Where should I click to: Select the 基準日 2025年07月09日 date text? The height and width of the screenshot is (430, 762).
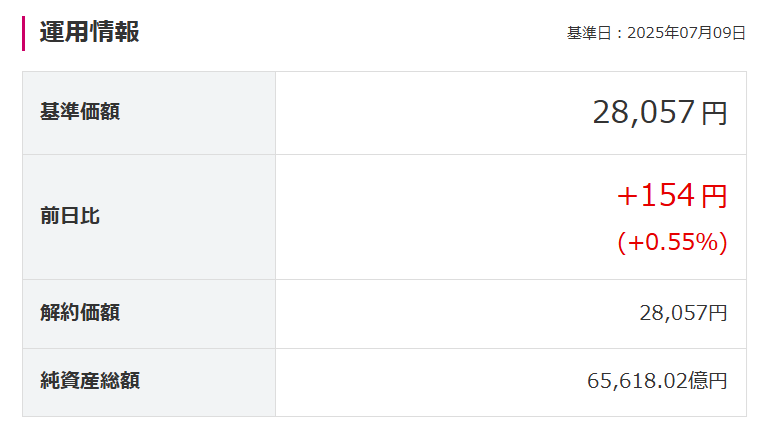[x=656, y=33]
